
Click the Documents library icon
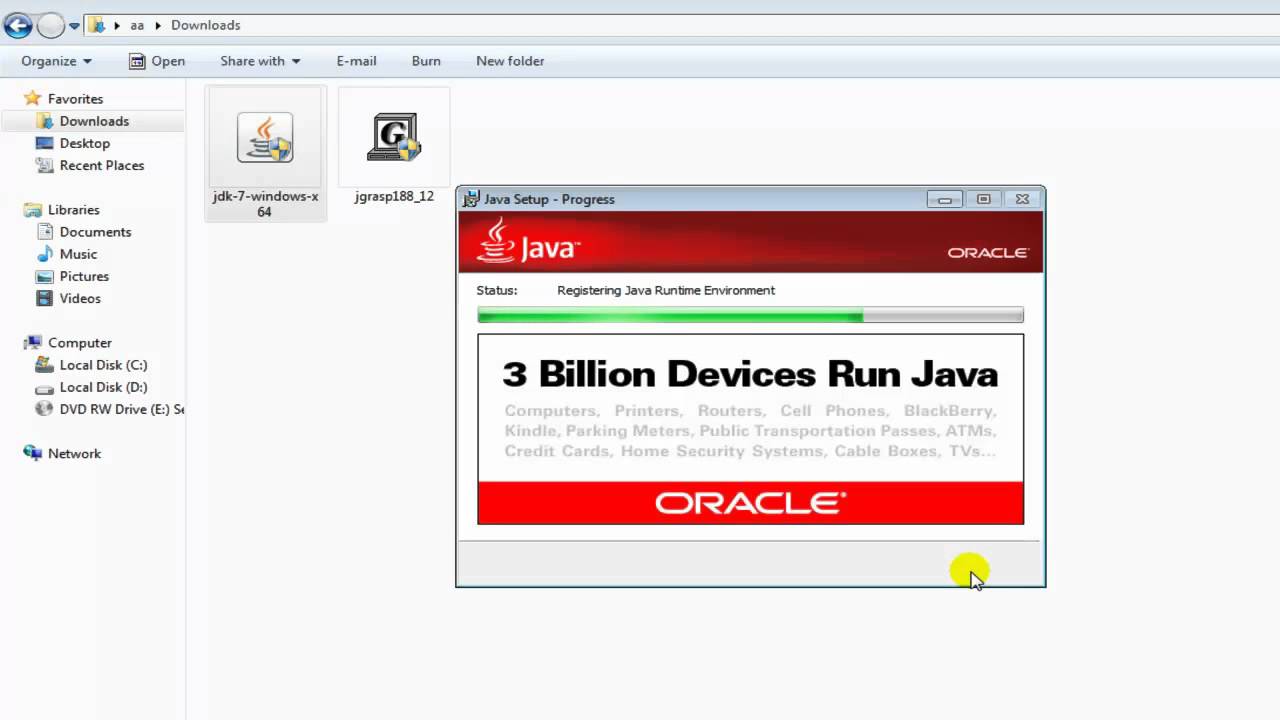[x=44, y=232]
